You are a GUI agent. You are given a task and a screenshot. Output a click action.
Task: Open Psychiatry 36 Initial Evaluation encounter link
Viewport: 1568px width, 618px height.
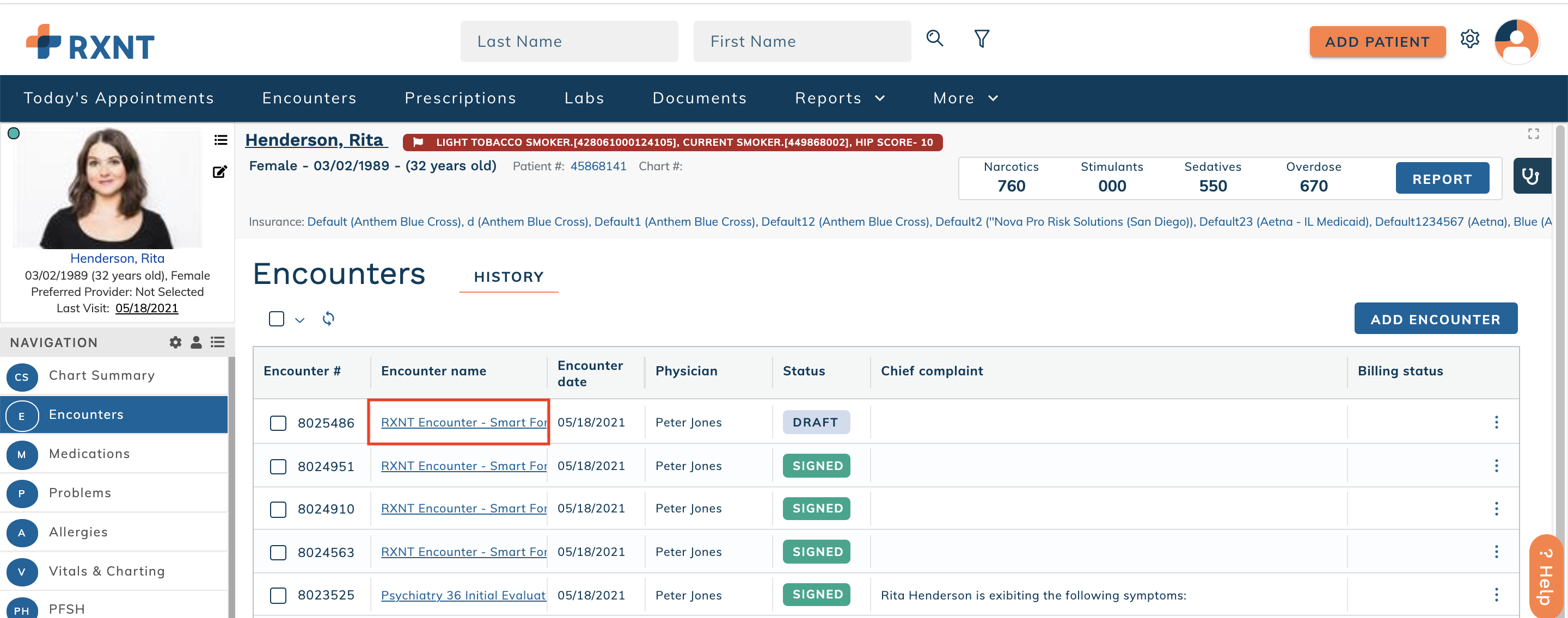click(x=463, y=596)
